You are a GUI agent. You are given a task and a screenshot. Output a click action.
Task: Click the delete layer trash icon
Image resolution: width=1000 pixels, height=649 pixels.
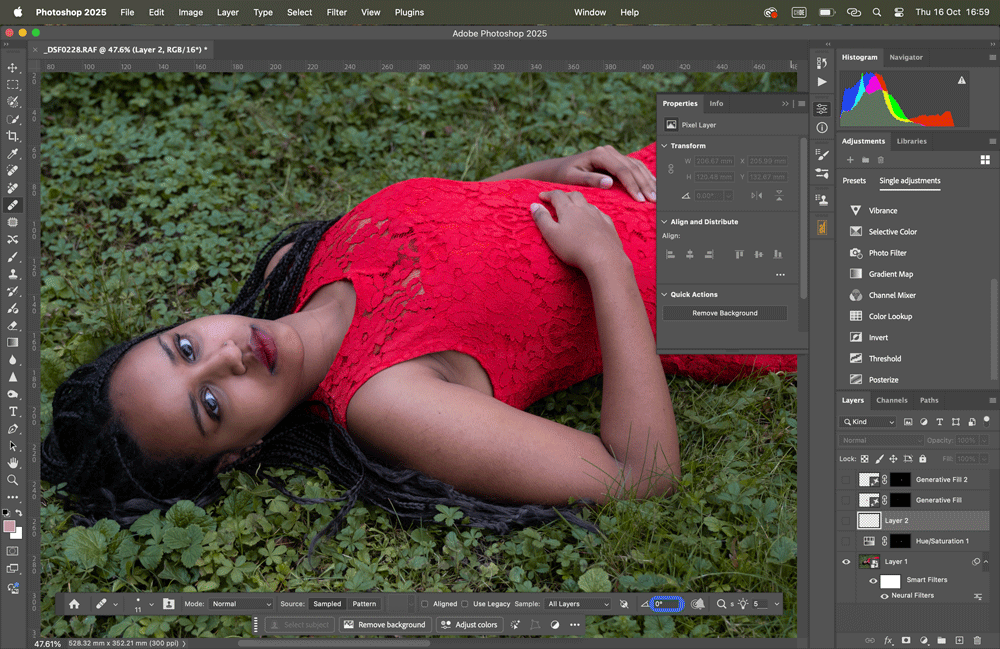[976, 640]
